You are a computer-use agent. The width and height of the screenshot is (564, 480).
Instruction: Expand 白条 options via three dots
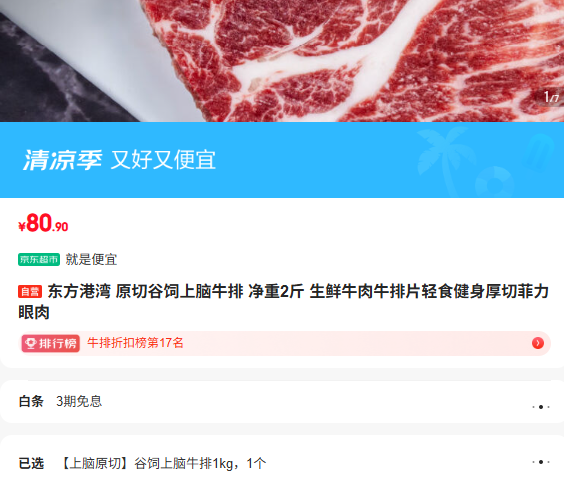tap(541, 407)
